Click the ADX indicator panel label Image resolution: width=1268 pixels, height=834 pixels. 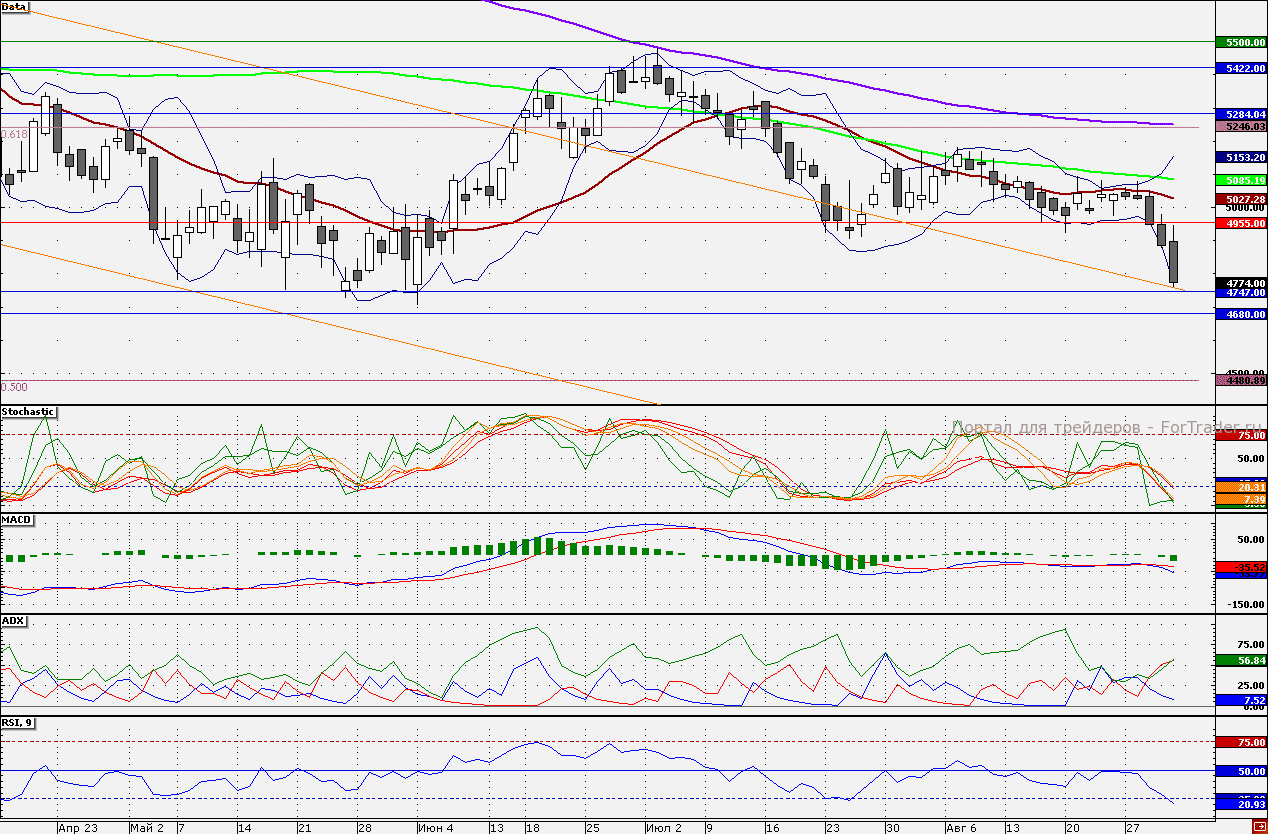(x=14, y=621)
